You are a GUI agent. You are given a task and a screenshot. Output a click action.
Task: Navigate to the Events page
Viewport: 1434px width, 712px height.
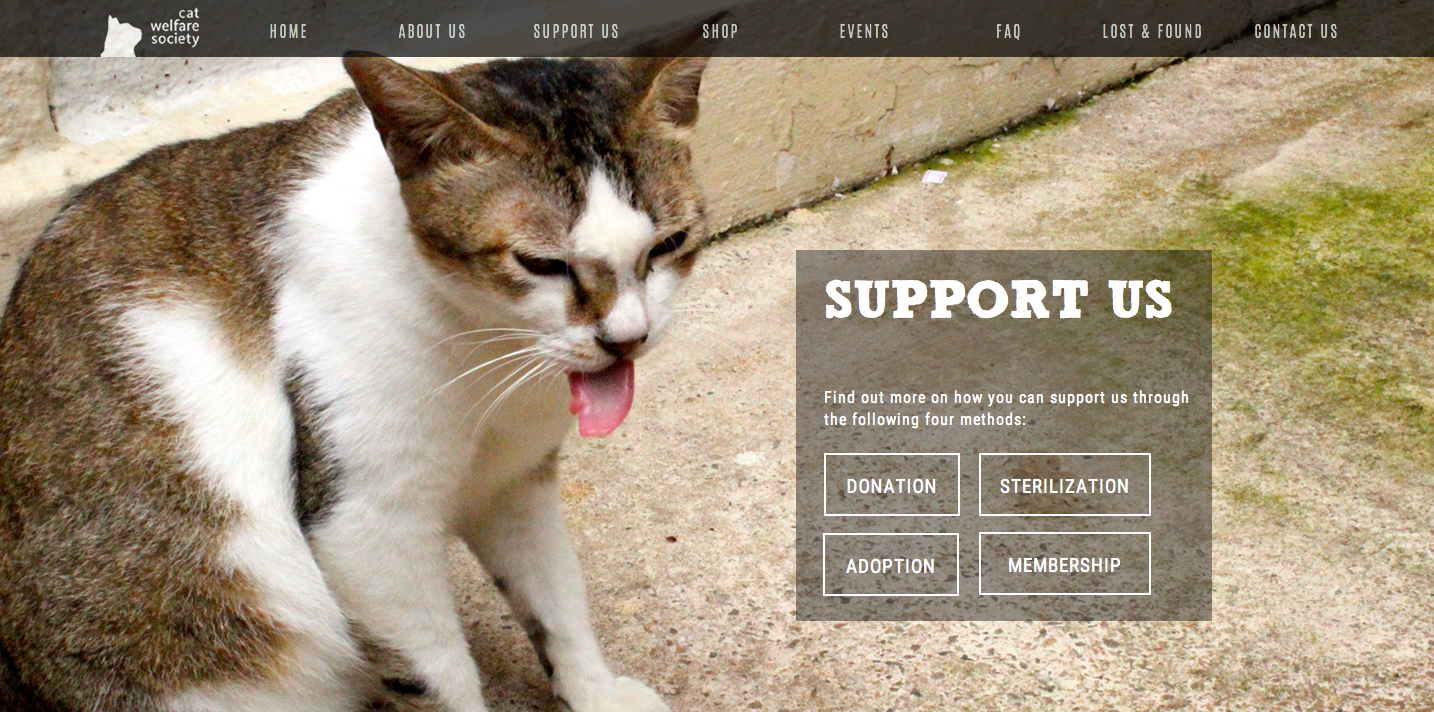click(x=864, y=31)
